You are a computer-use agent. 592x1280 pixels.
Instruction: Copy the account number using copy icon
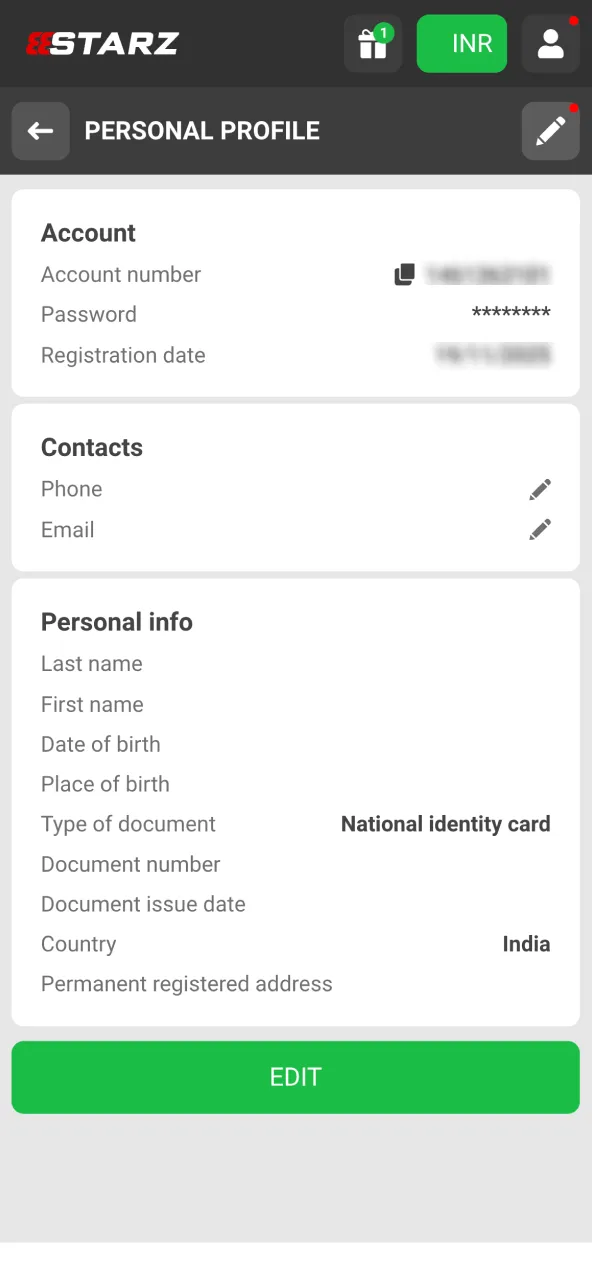(404, 273)
